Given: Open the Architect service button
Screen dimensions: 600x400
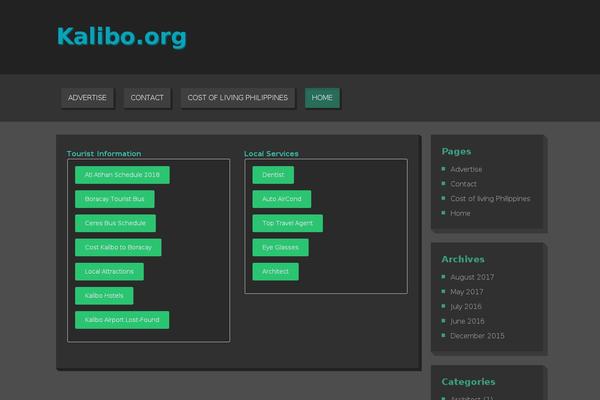Looking at the screenshot, I should click(x=276, y=271).
